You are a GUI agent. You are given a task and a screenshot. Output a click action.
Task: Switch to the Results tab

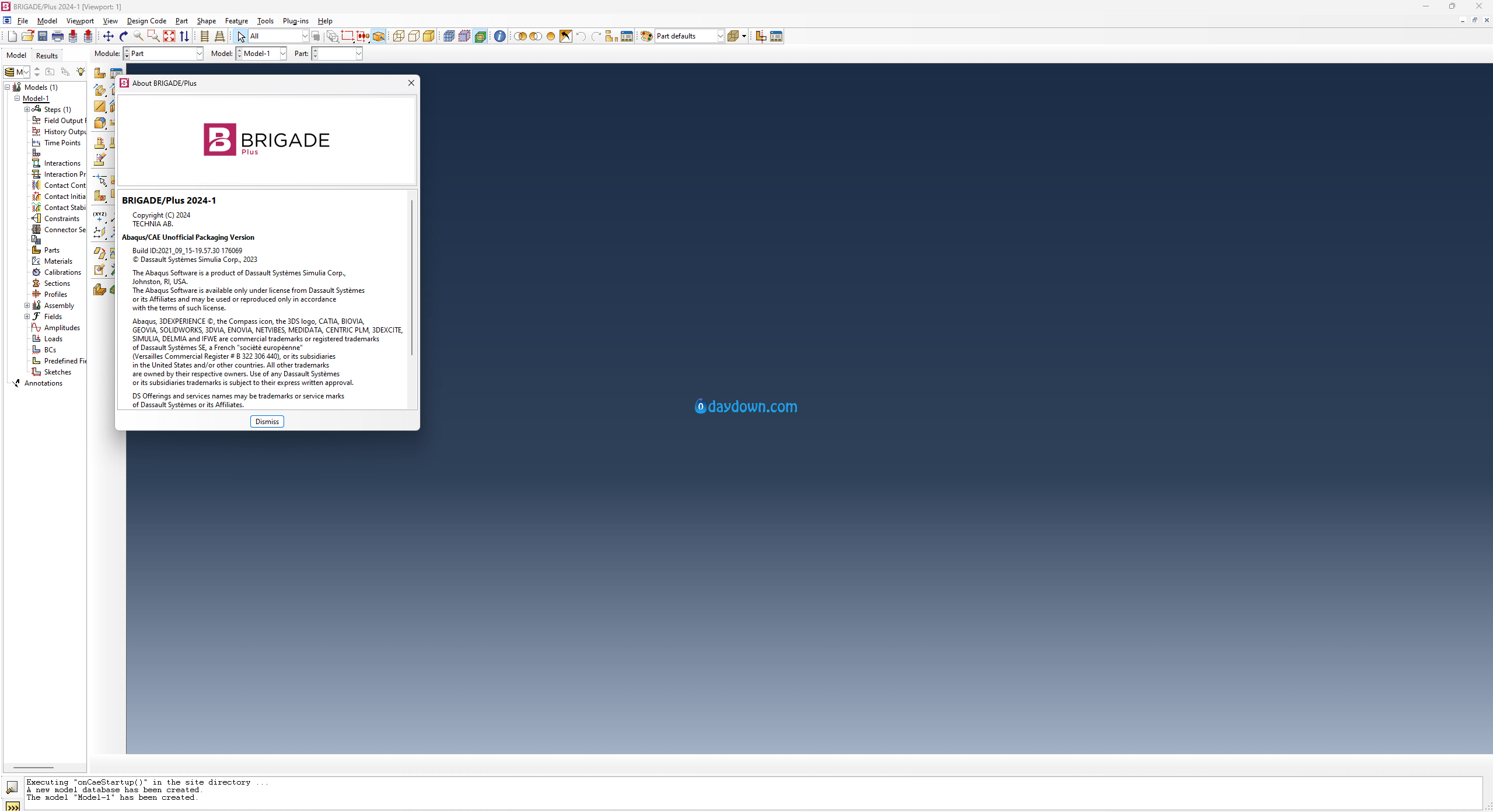click(x=47, y=55)
